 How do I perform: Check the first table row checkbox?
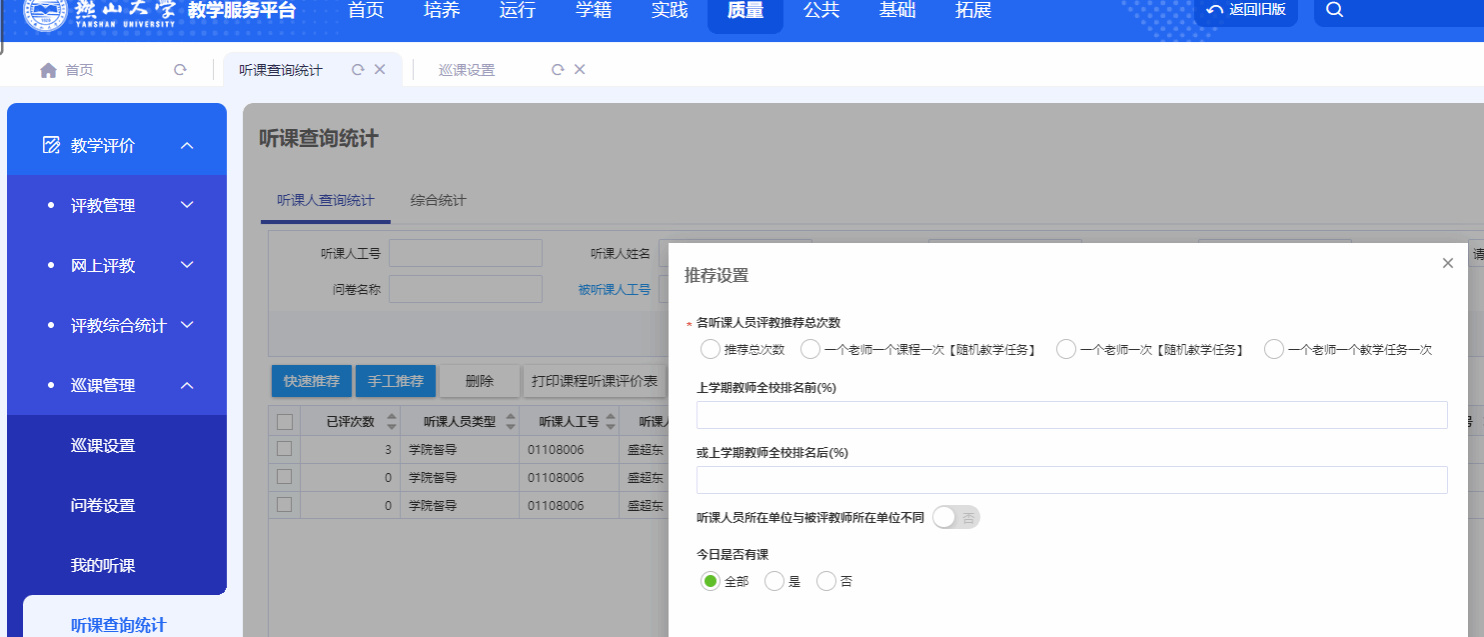click(284, 449)
